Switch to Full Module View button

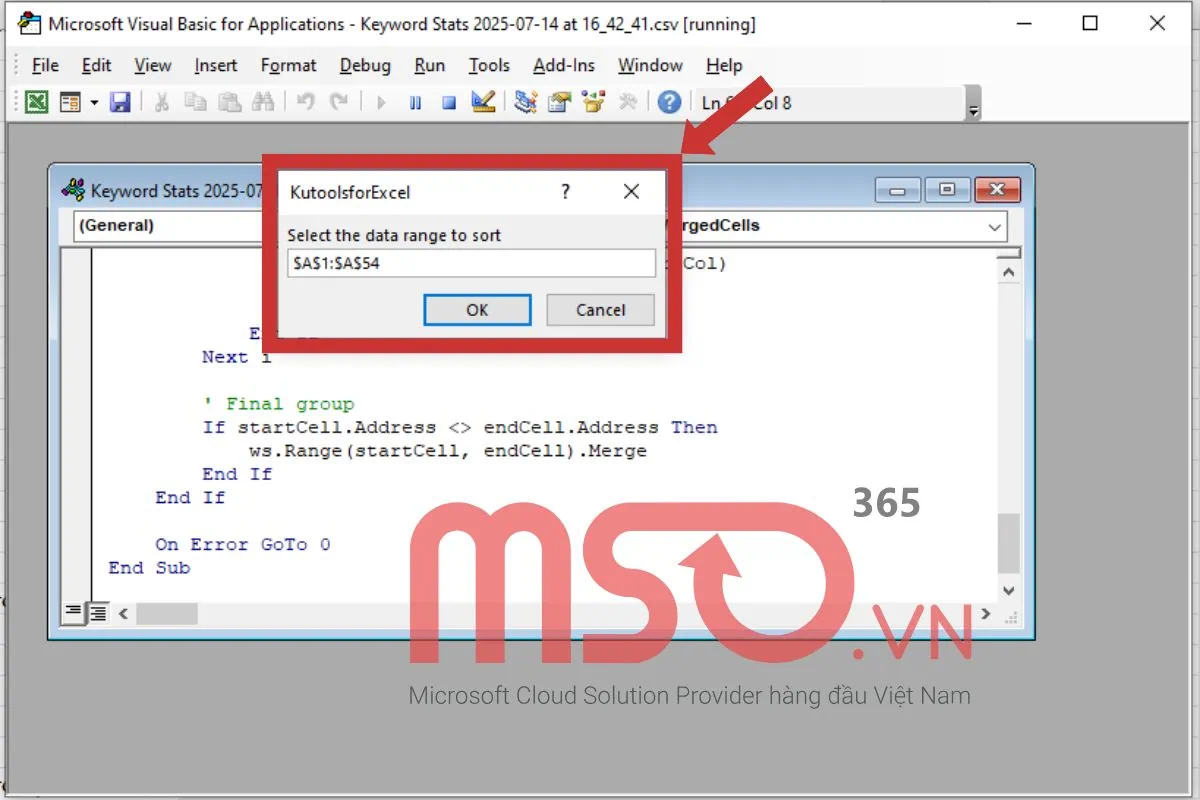[x=97, y=613]
